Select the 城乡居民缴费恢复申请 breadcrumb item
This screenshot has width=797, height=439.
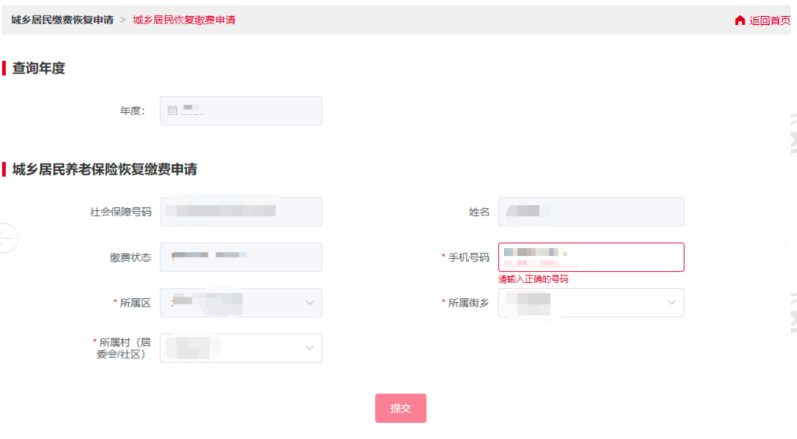(62, 20)
